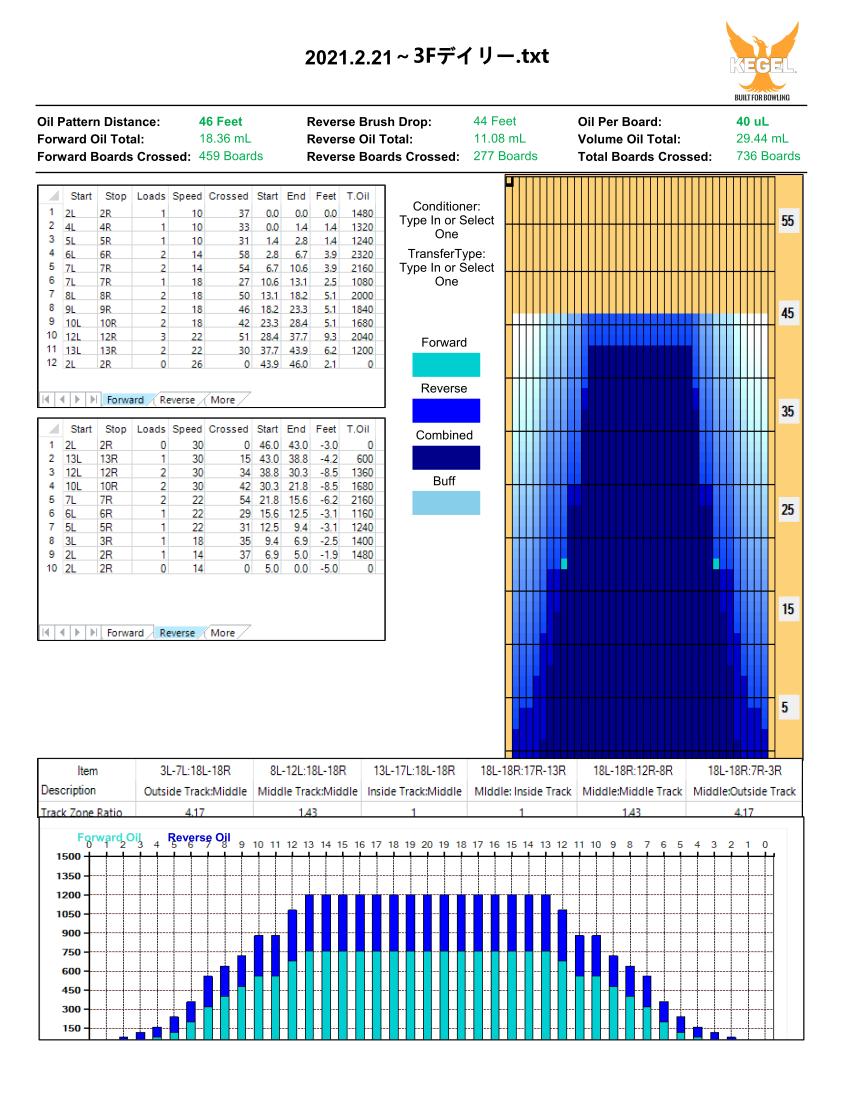Click 'Type In or Select One' under Conditioner

pyautogui.click(x=447, y=227)
